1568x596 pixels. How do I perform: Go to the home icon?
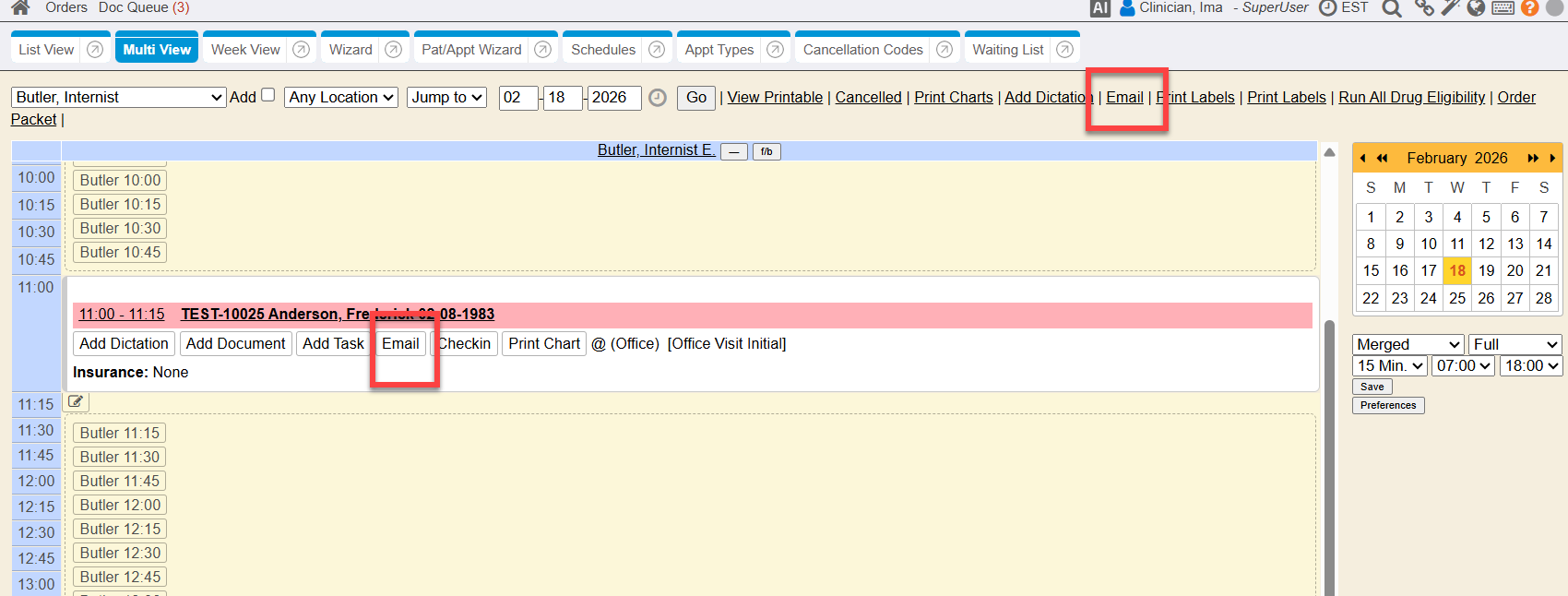click(x=20, y=7)
